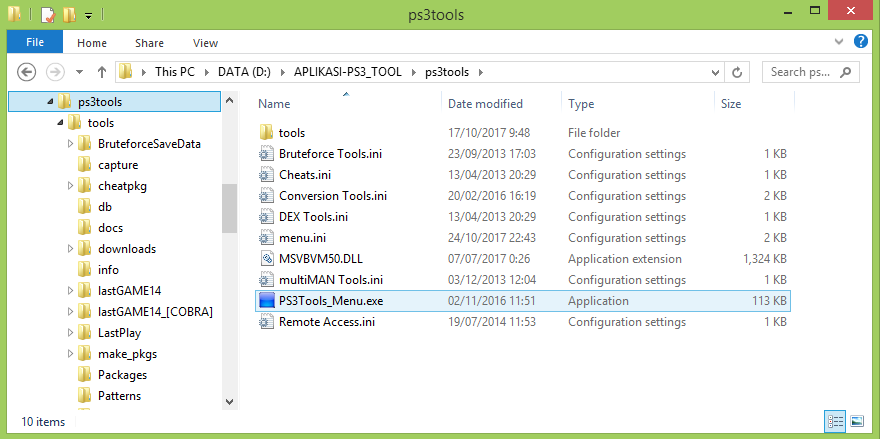
Task: Expand the LastPlay tree node
Action: point(70,333)
